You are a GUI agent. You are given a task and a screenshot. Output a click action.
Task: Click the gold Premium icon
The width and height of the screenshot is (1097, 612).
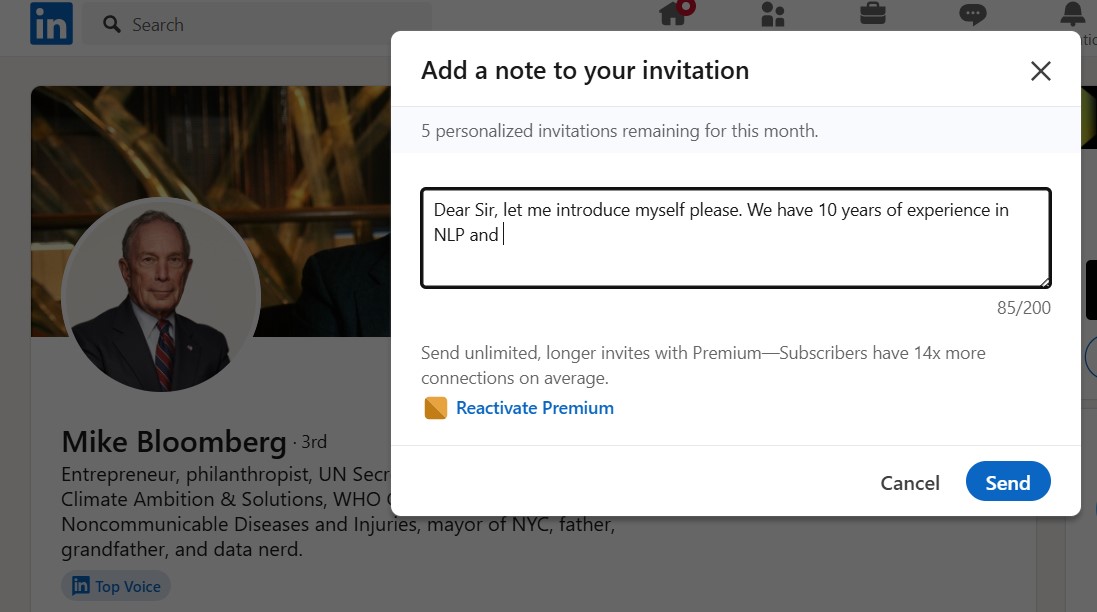pos(435,408)
